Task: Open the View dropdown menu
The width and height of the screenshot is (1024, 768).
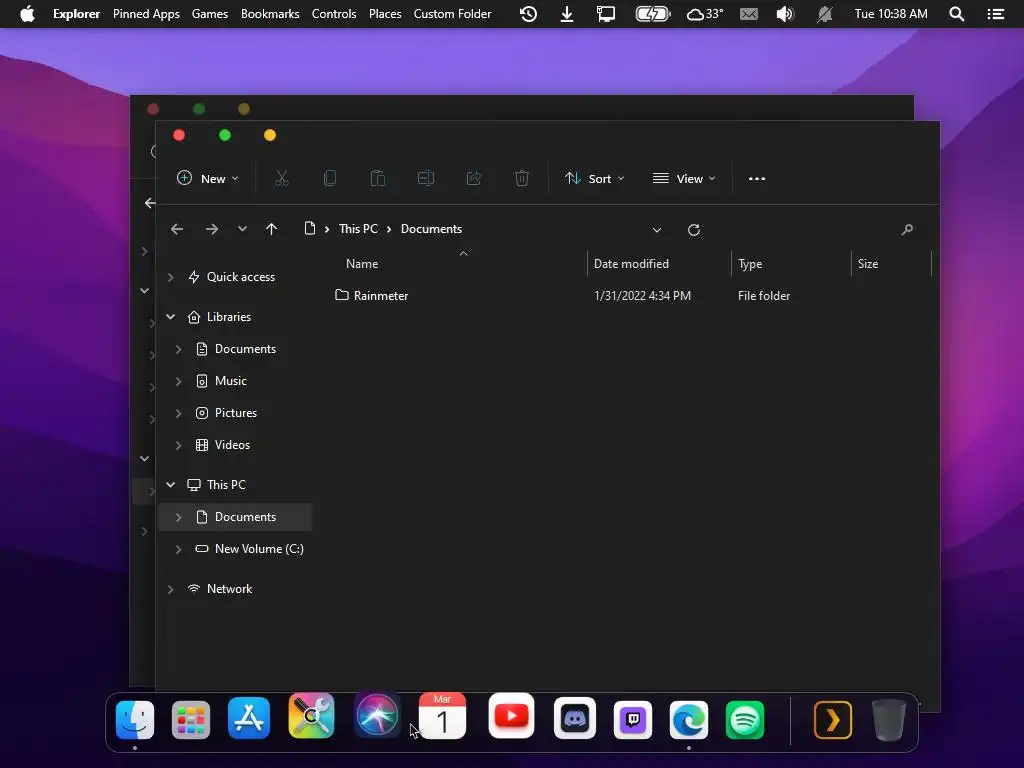Action: tap(684, 178)
